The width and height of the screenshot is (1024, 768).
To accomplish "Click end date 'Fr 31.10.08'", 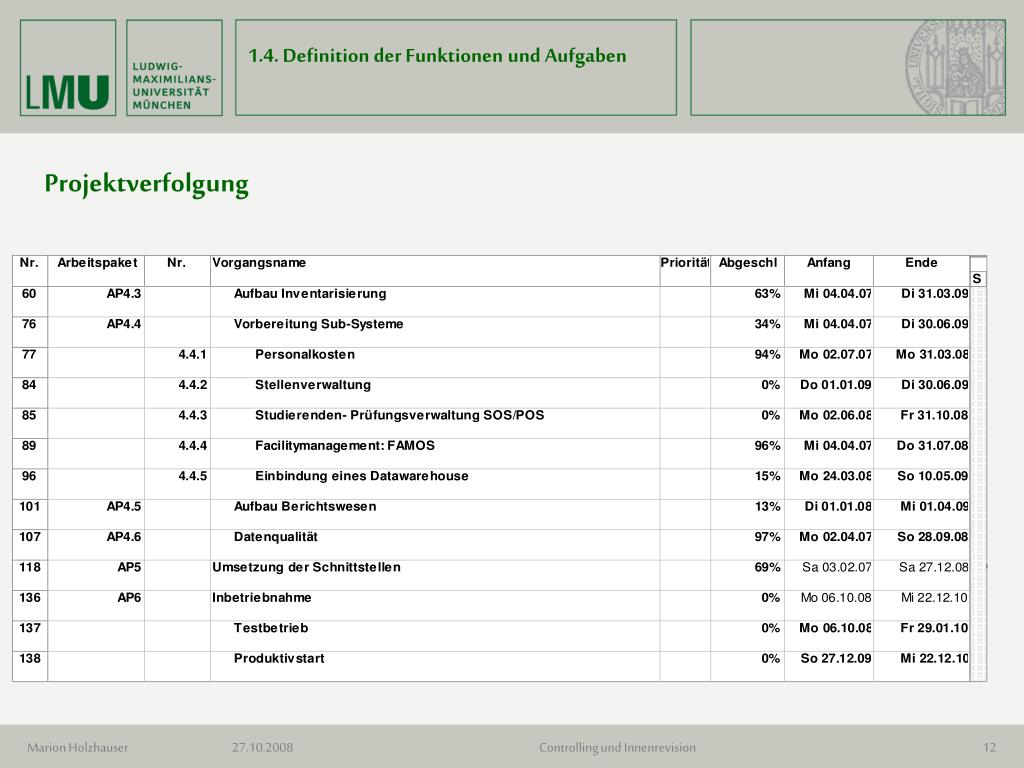I will [x=934, y=415].
